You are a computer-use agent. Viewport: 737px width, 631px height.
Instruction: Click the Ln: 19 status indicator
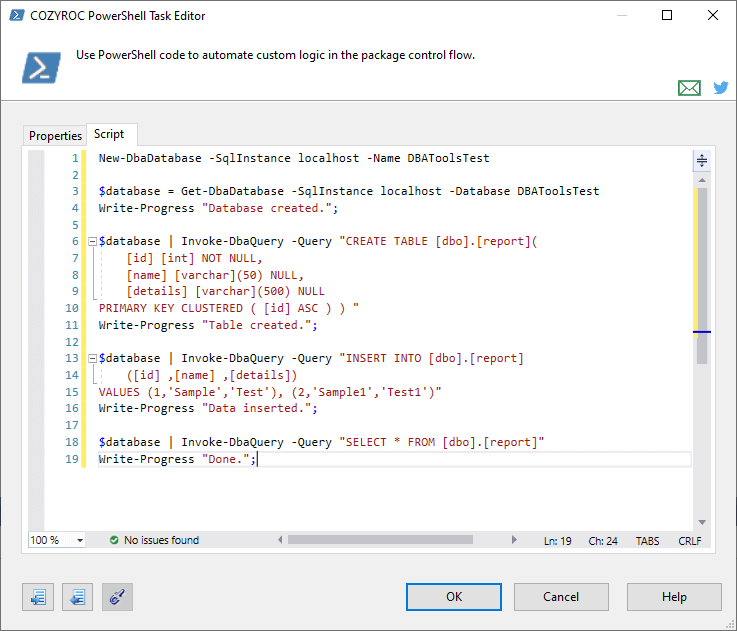point(557,541)
